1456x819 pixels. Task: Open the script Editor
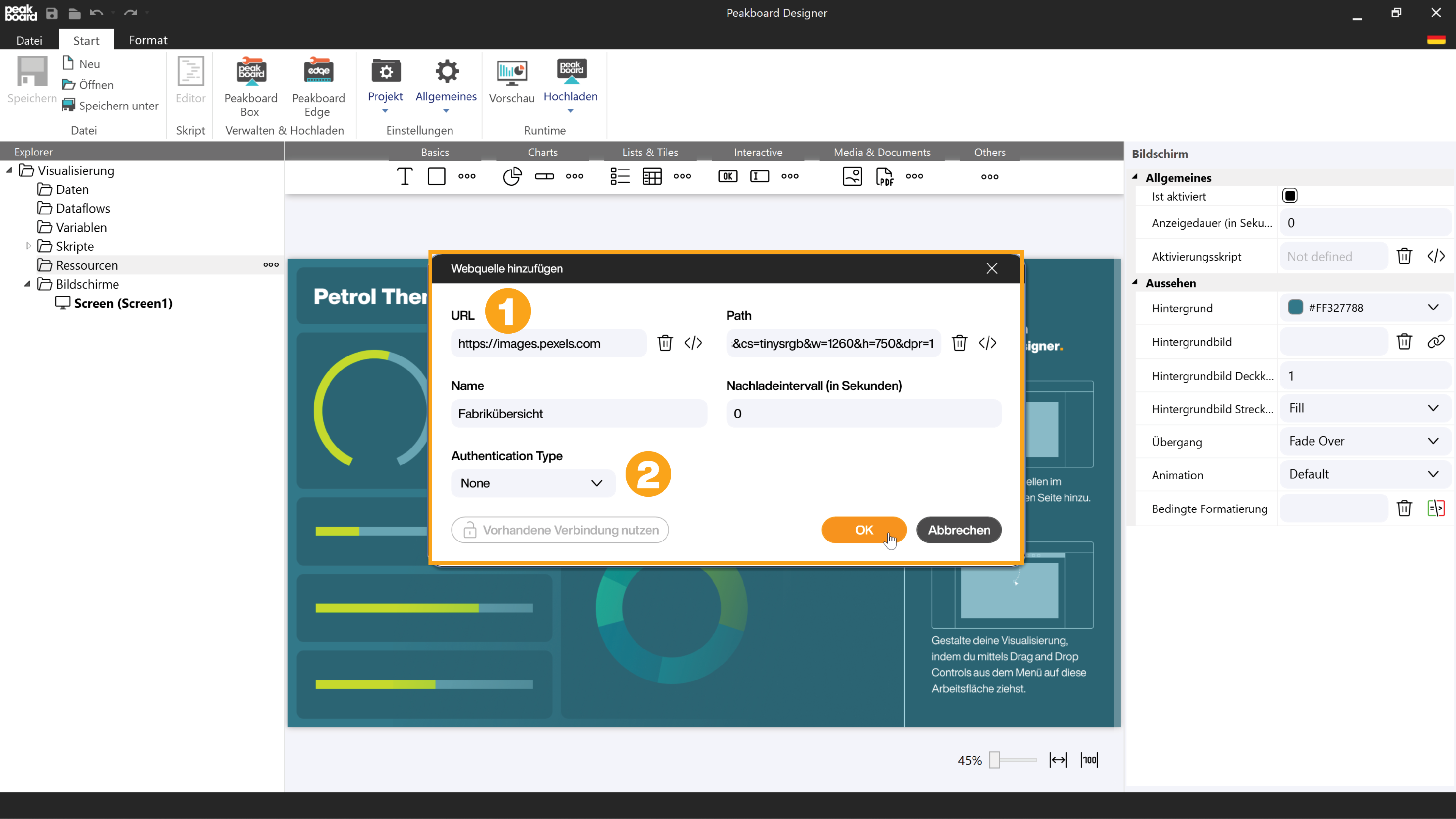point(190,80)
